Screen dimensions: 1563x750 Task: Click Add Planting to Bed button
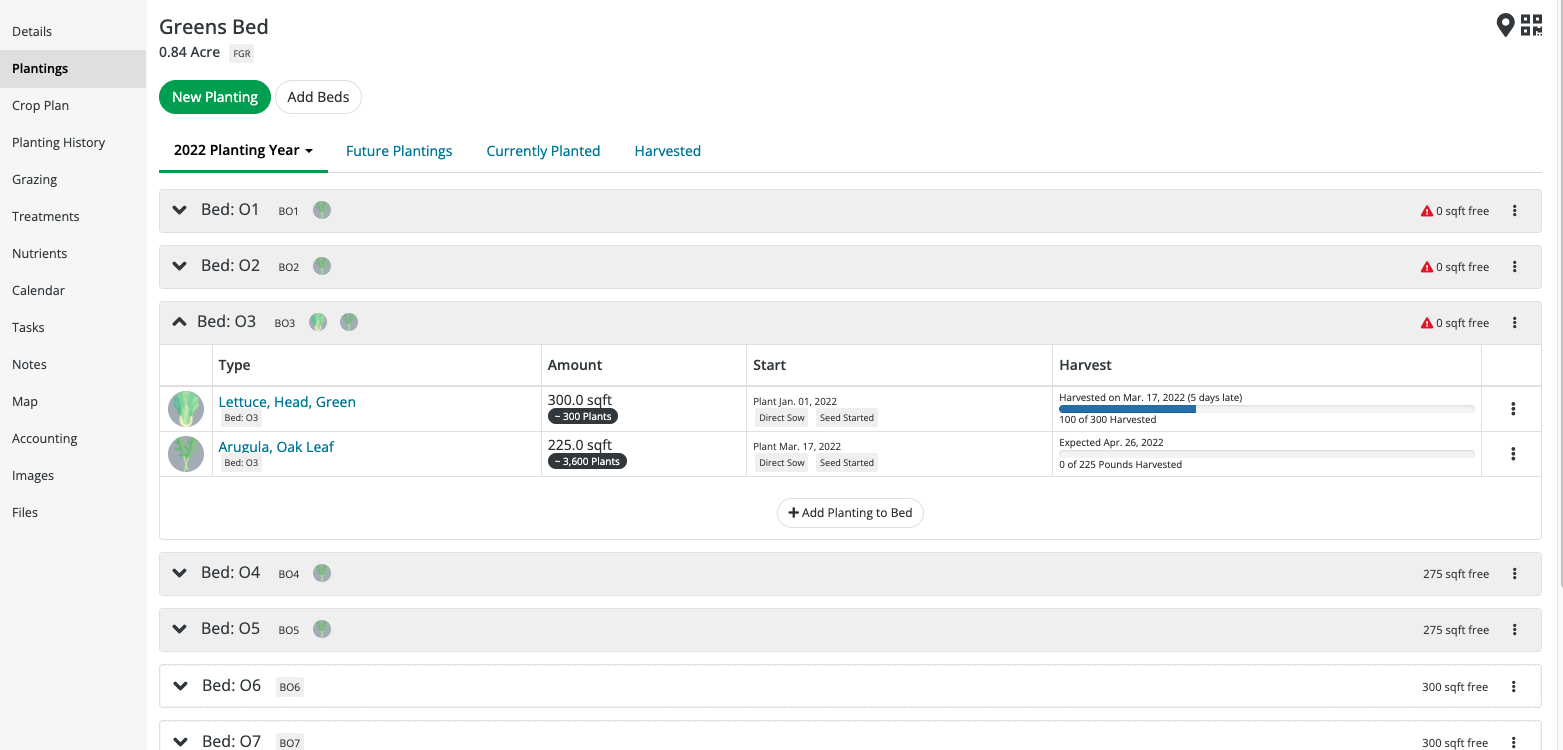(x=850, y=513)
